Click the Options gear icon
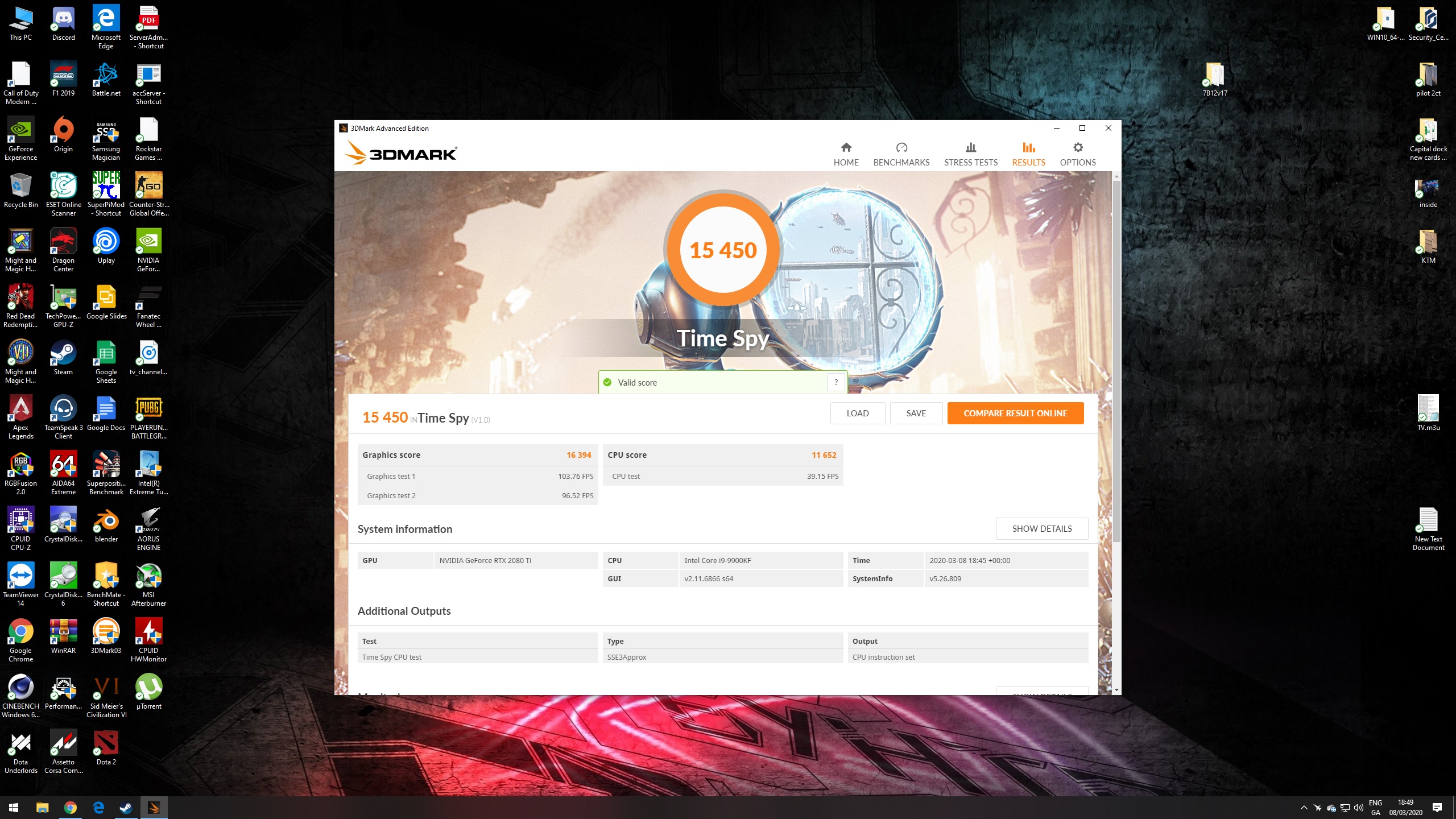1456x819 pixels. (x=1078, y=148)
